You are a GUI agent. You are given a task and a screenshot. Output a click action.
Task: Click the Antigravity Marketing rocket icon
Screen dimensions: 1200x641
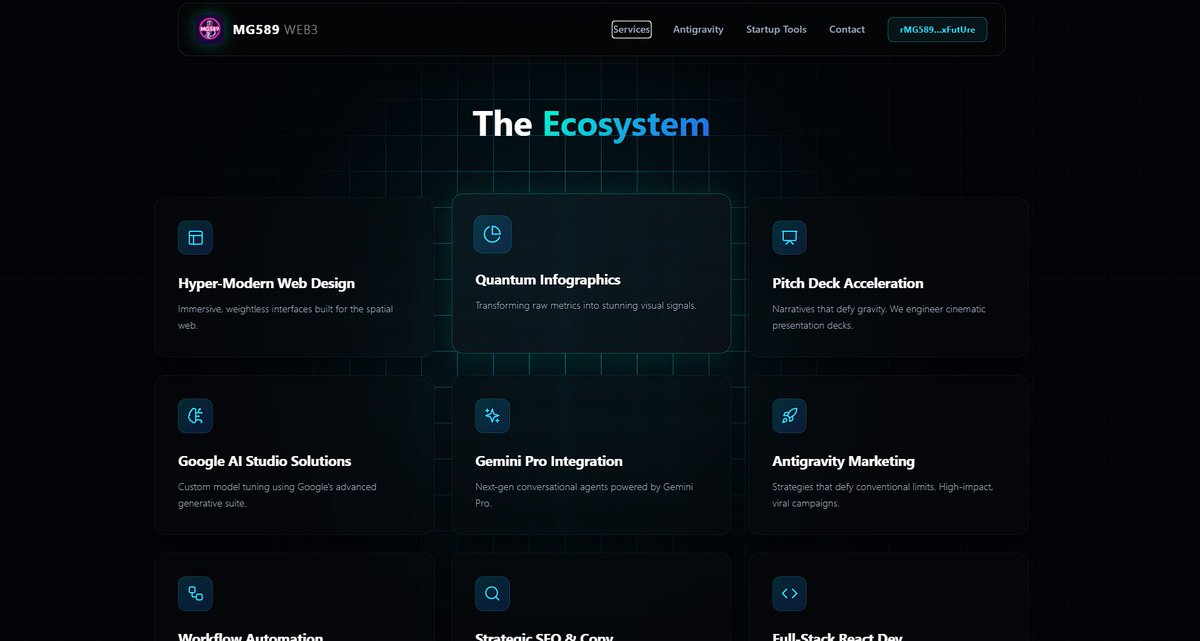[x=789, y=416]
